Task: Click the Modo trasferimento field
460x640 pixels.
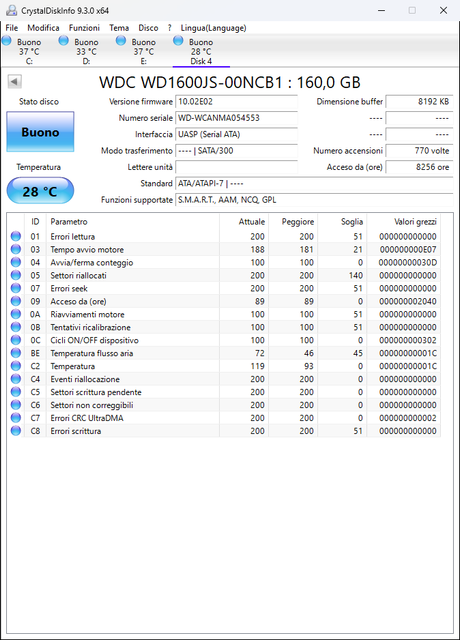Action: click(x=236, y=151)
